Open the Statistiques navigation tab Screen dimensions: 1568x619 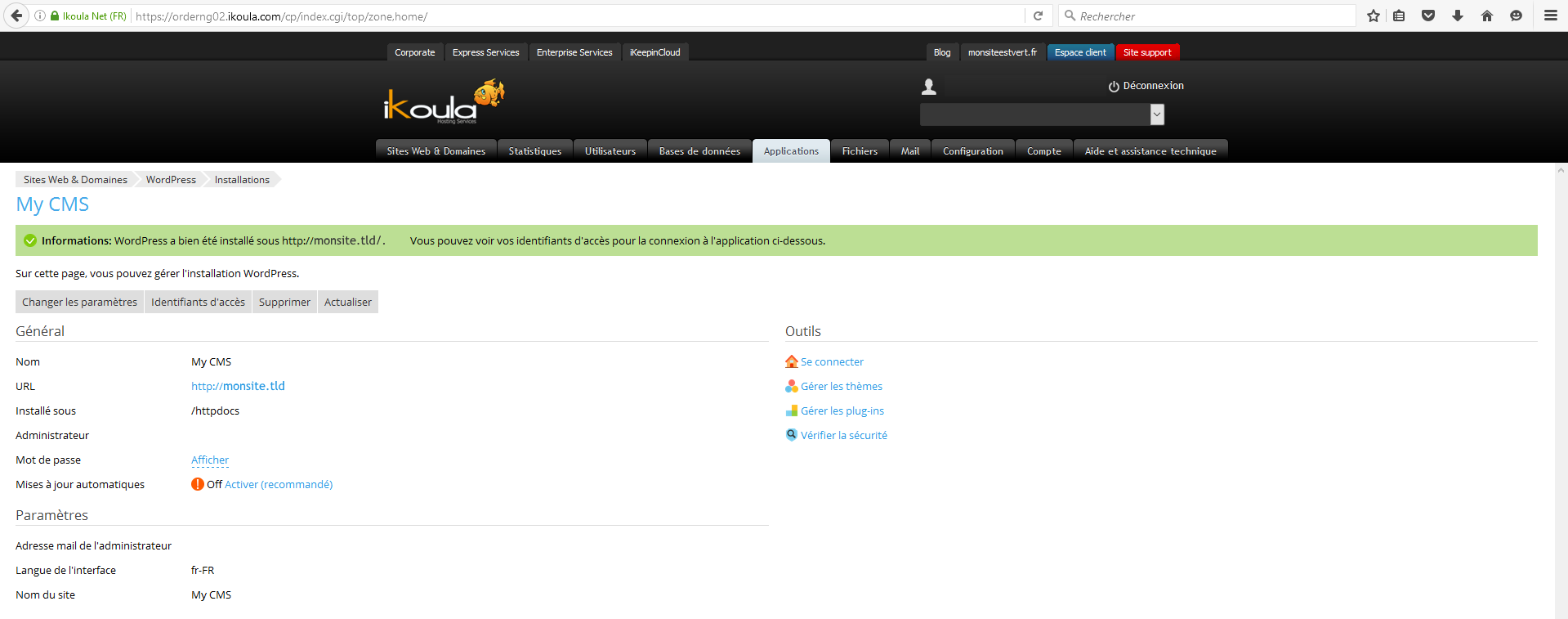click(534, 151)
